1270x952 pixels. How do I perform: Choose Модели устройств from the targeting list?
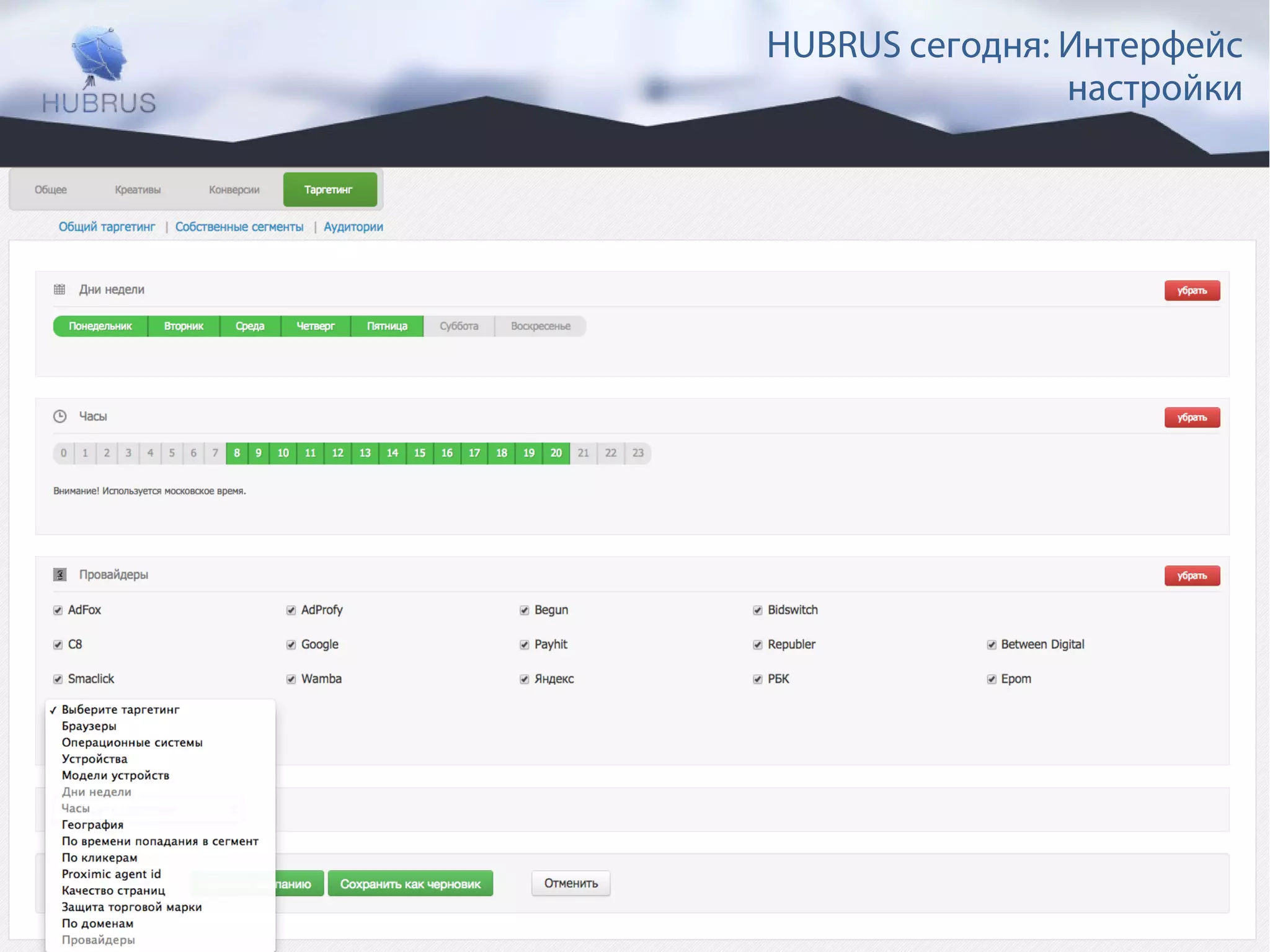pyautogui.click(x=160, y=775)
